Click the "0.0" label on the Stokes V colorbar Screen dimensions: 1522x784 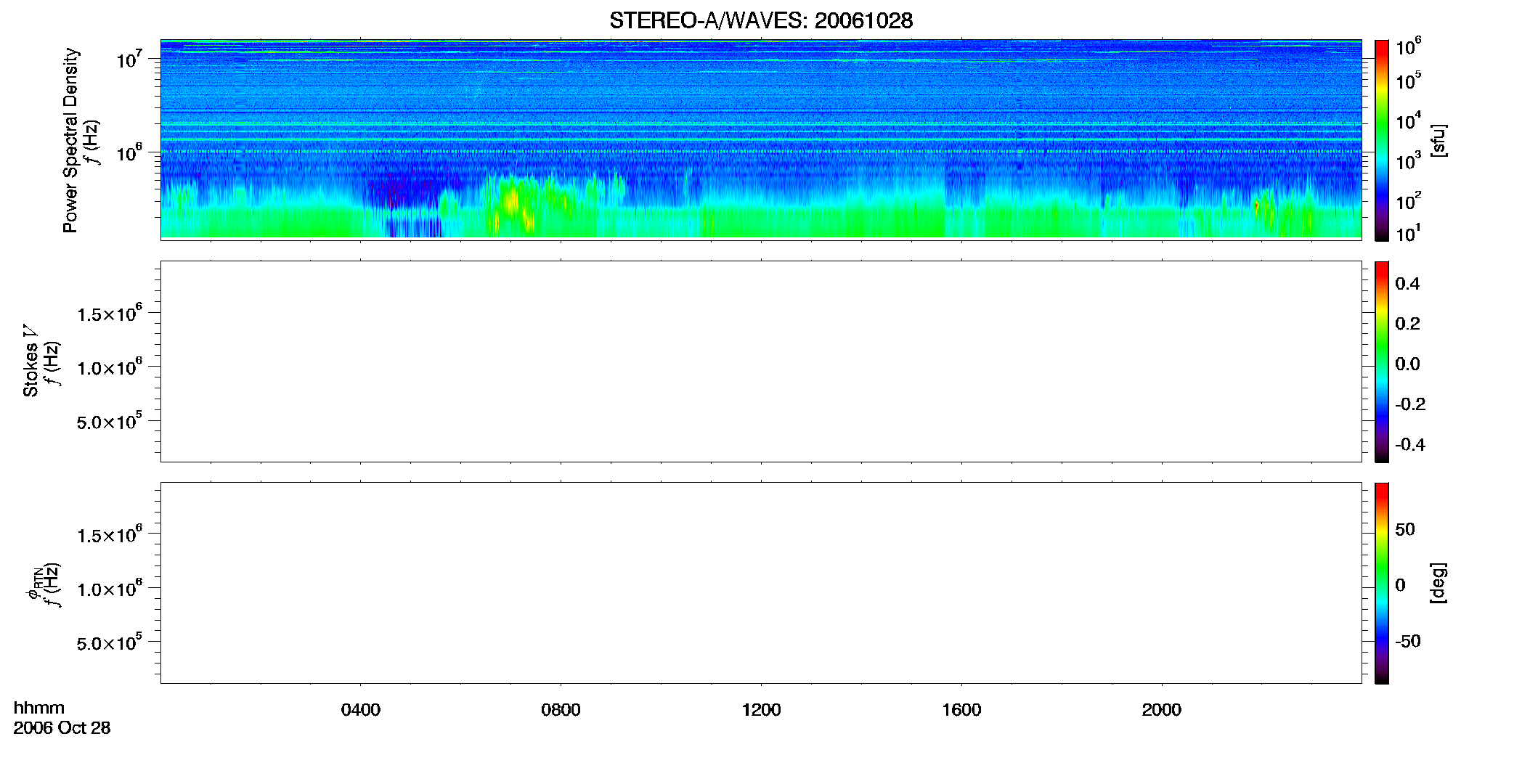pos(1407,364)
